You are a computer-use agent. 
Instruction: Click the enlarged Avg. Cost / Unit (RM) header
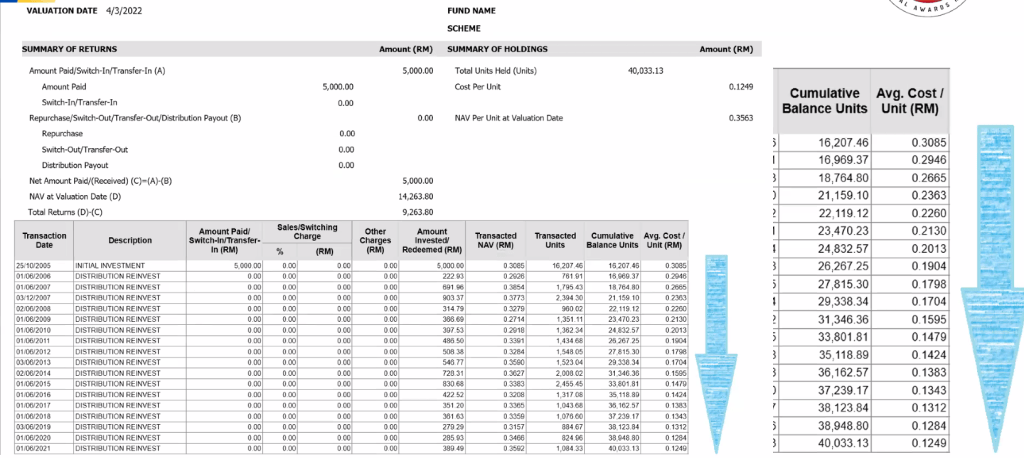914,100
